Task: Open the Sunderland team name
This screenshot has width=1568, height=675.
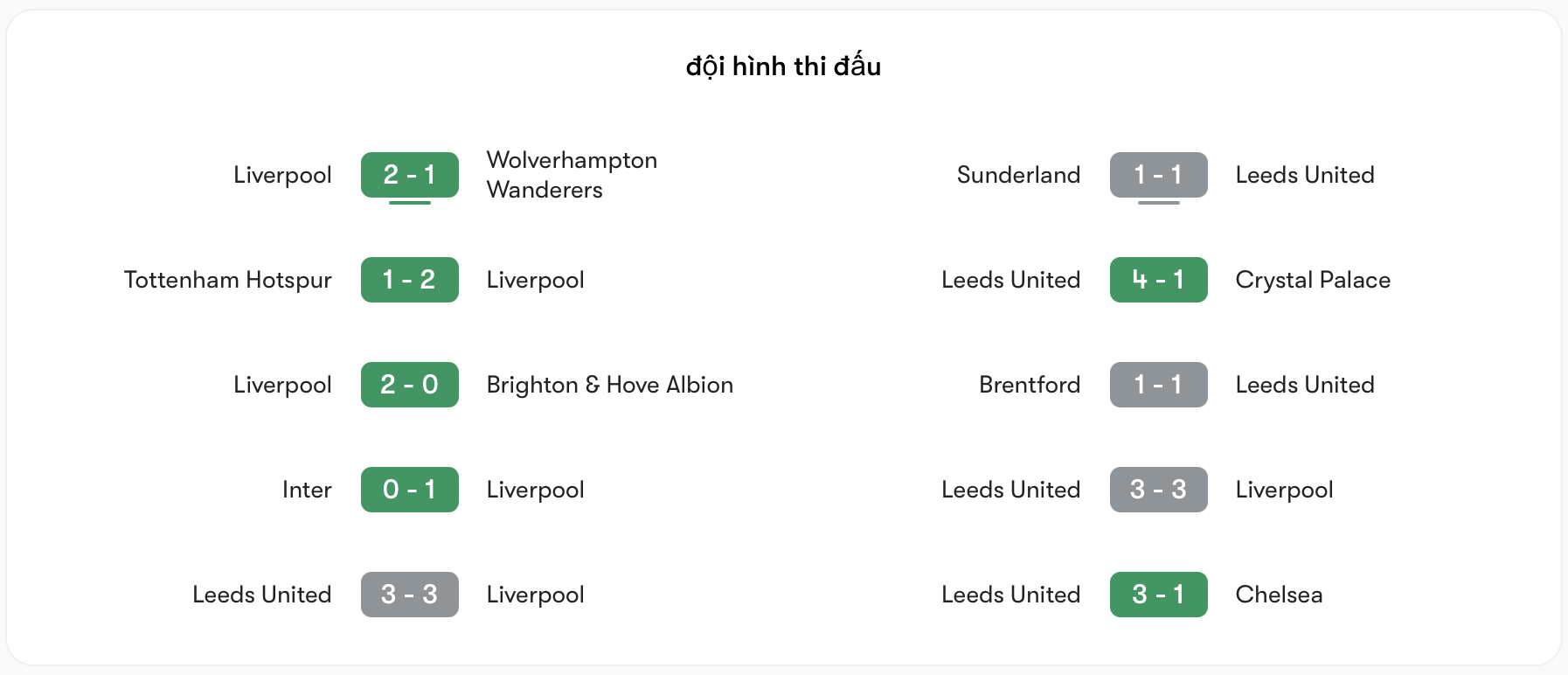Action: (x=1019, y=175)
